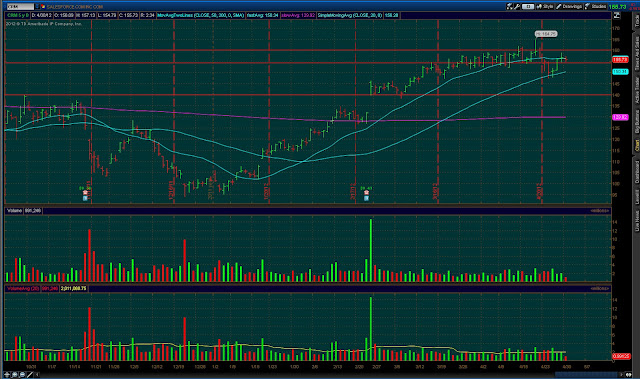
Task: Click the earnings event icon near 2/27
Action: click(367, 193)
